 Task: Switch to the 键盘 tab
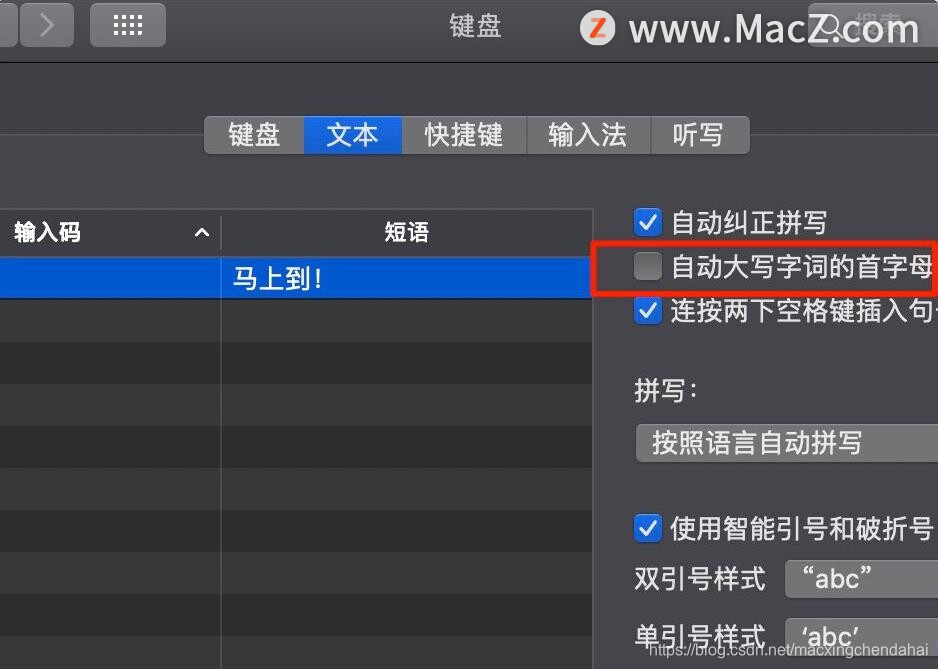pyautogui.click(x=254, y=135)
